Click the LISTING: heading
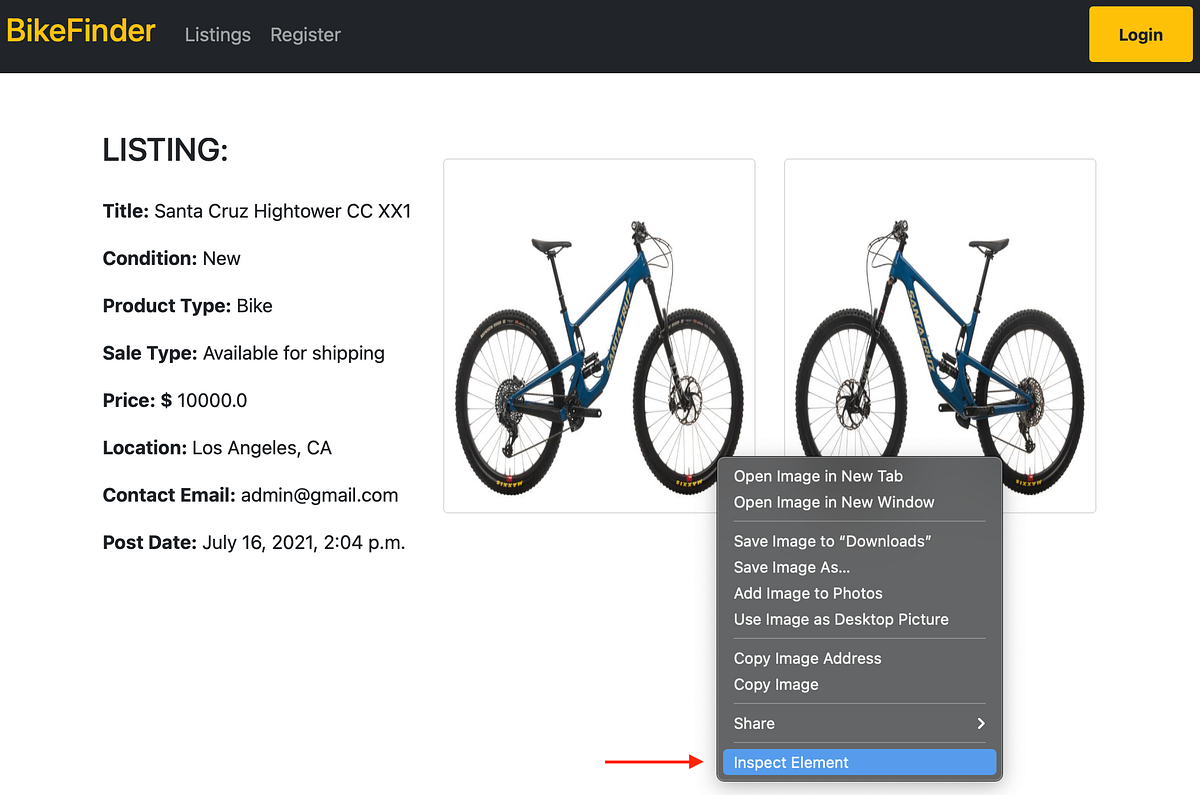 [165, 150]
